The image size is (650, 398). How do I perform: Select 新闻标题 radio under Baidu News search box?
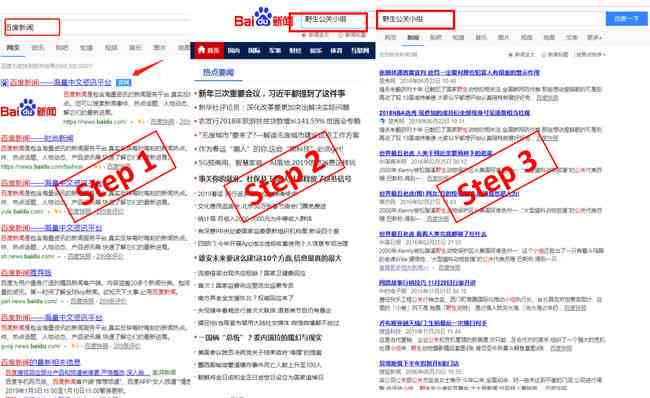click(x=352, y=35)
